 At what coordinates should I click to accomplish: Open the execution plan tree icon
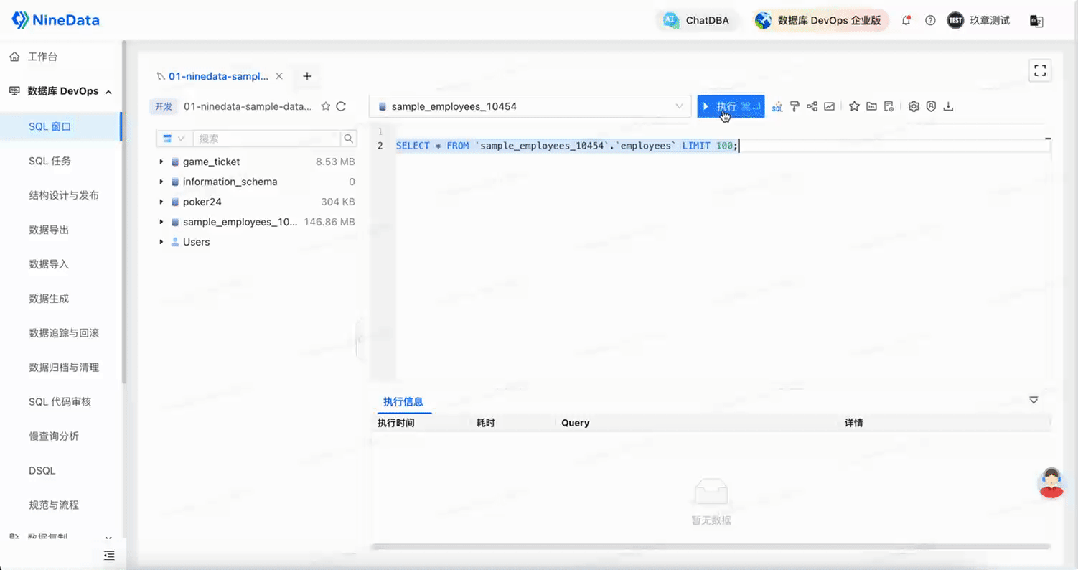click(x=812, y=107)
